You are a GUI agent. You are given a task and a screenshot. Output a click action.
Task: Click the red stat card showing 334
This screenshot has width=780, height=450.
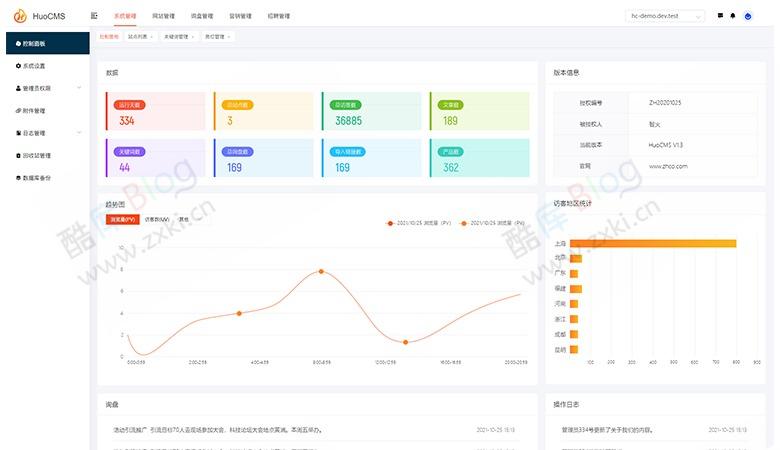(156, 111)
